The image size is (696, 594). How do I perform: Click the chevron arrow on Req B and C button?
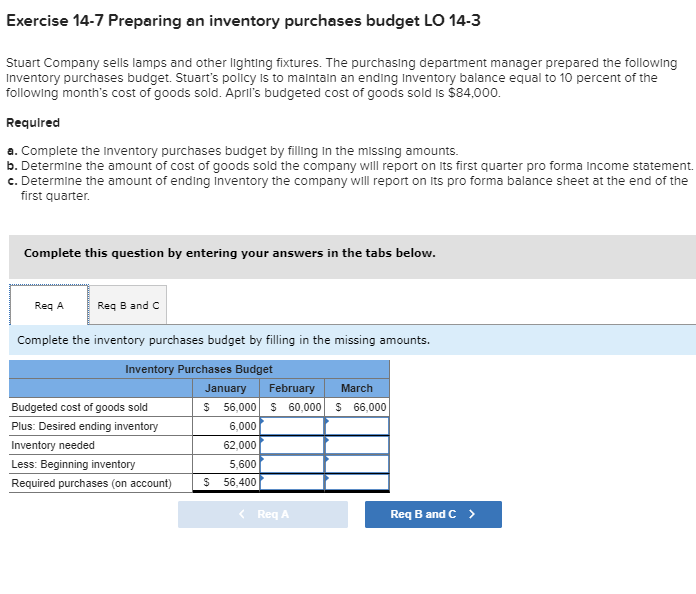[472, 514]
